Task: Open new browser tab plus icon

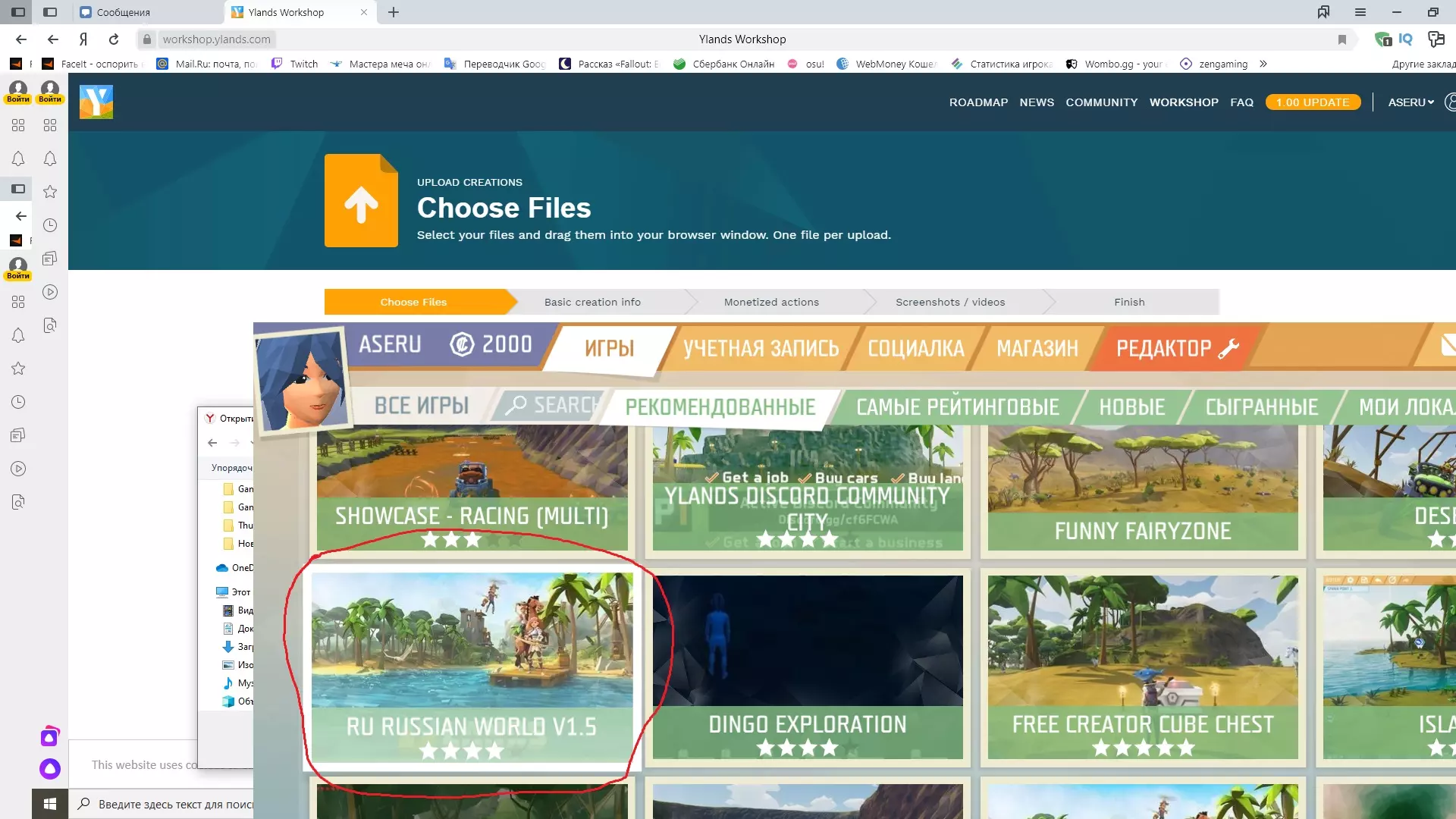Action: pyautogui.click(x=394, y=12)
